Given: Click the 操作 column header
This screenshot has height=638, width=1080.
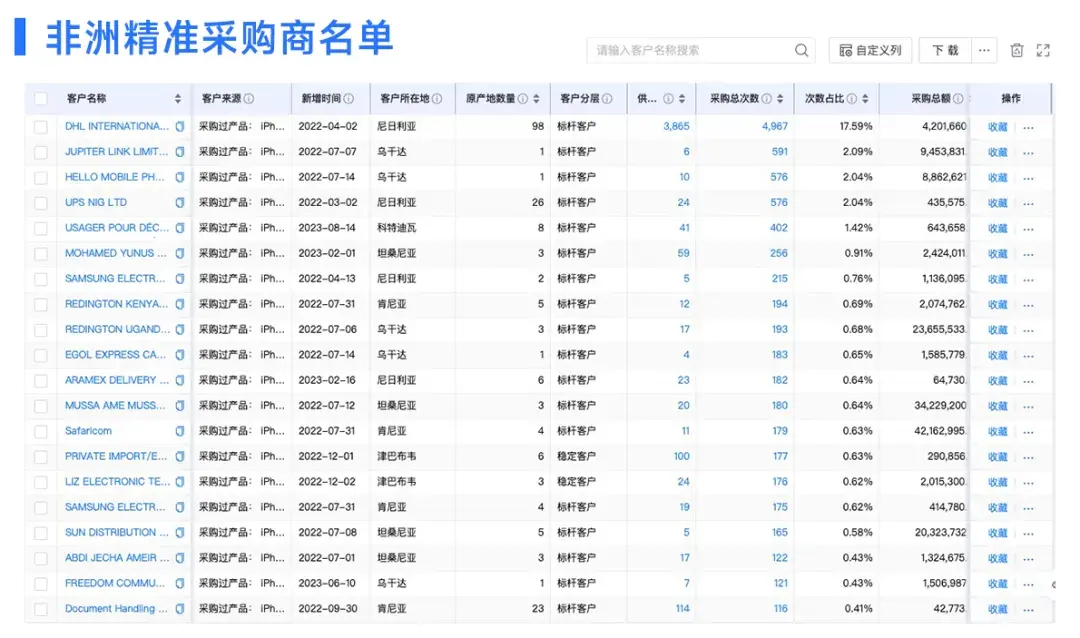Looking at the screenshot, I should 1010,99.
